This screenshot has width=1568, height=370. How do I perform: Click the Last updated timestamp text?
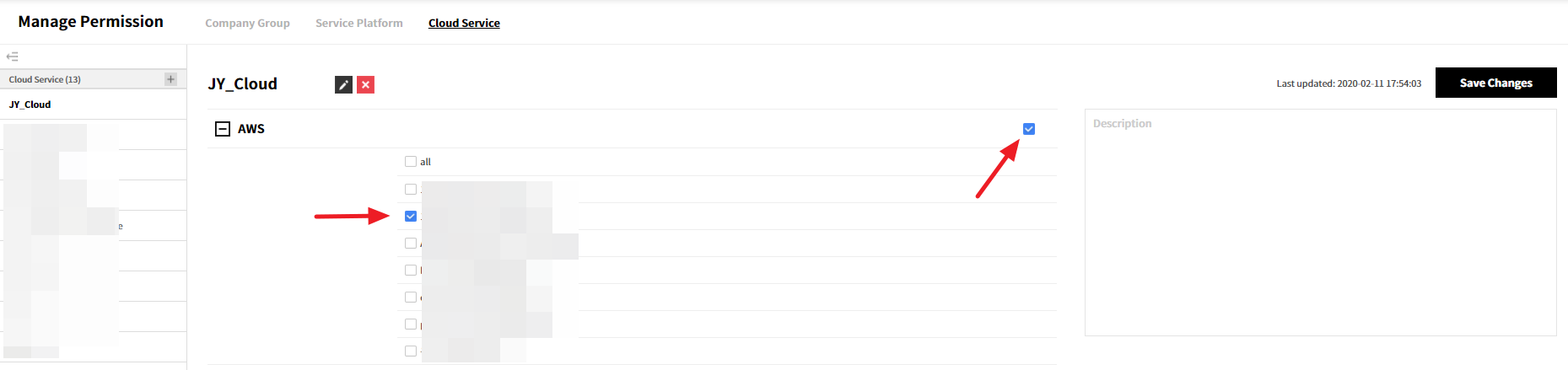click(1349, 83)
